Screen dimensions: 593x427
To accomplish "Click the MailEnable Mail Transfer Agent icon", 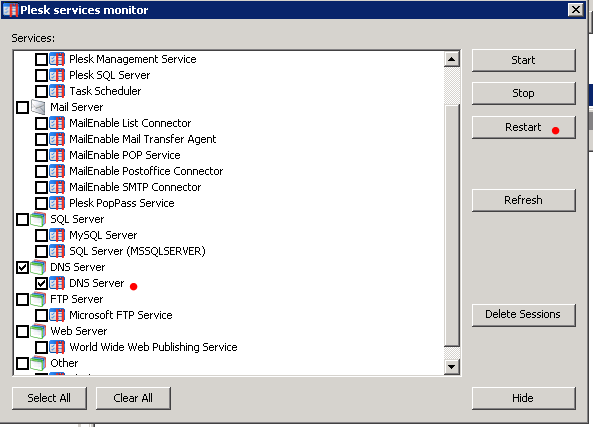I will 57,139.
